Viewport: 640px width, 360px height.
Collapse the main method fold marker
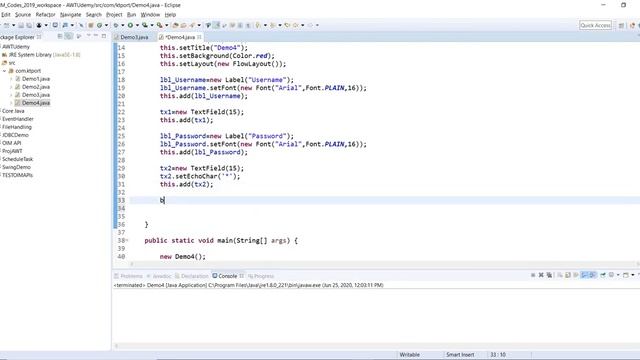click(x=127, y=240)
